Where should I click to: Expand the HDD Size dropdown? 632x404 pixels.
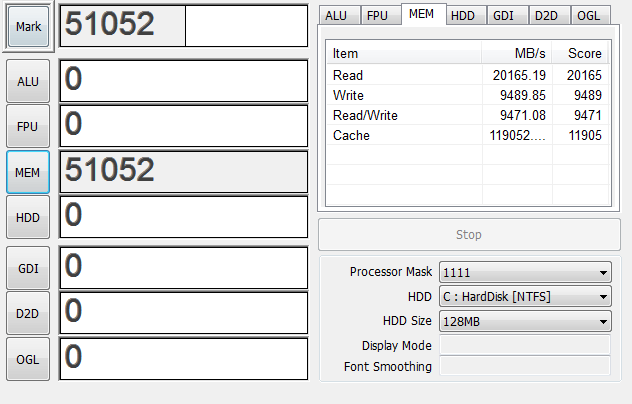pyautogui.click(x=525, y=321)
